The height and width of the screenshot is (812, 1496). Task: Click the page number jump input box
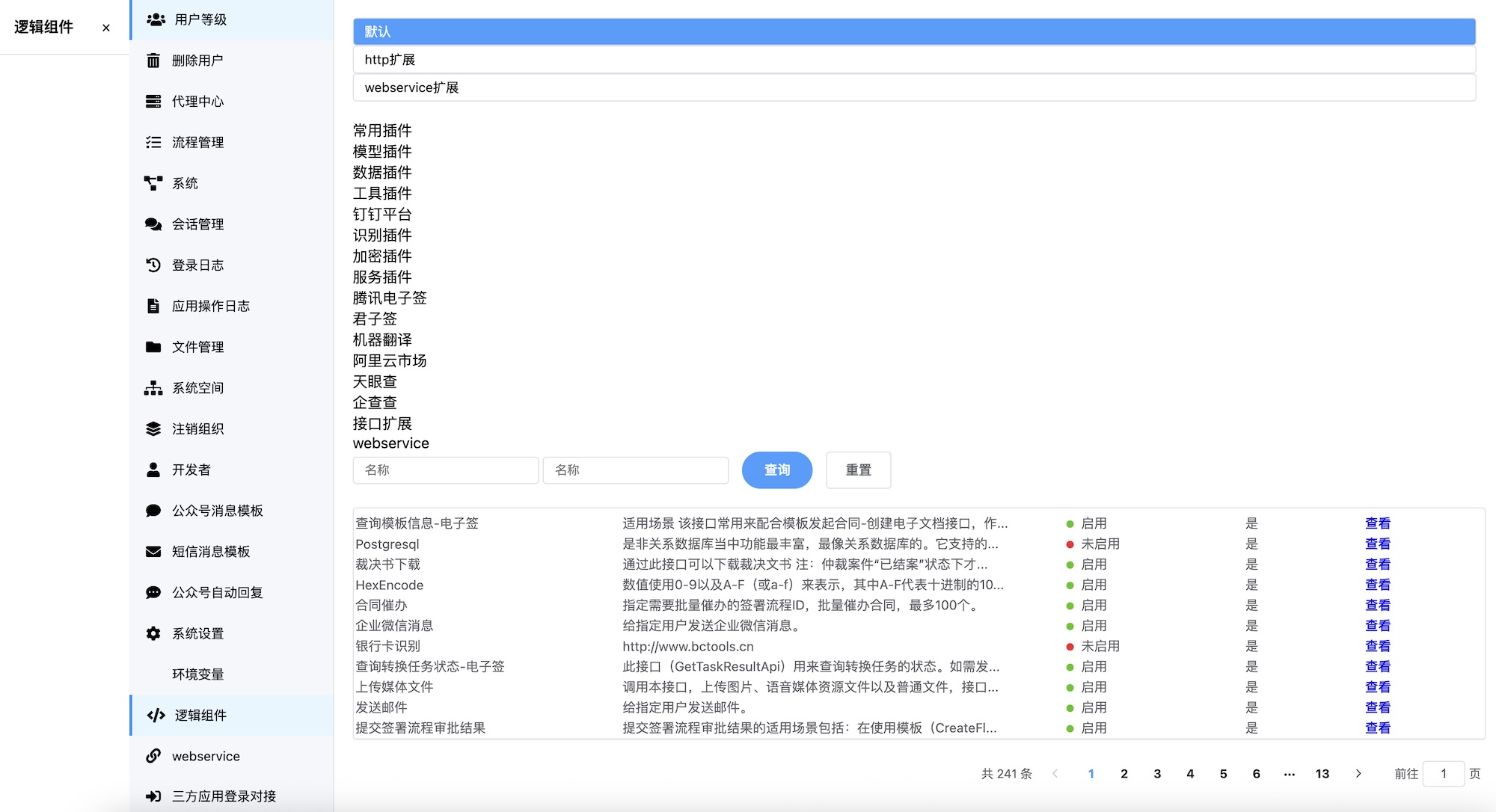coord(1442,774)
